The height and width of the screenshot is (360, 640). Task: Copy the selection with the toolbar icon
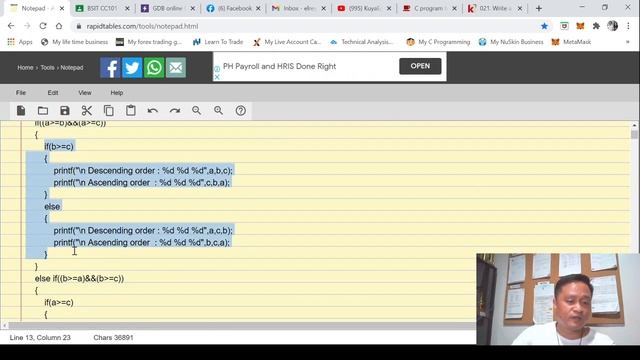109,111
